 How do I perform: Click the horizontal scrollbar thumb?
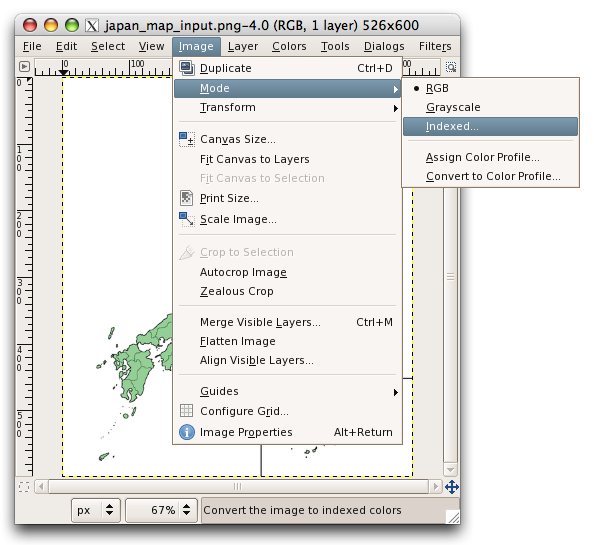(x=238, y=486)
